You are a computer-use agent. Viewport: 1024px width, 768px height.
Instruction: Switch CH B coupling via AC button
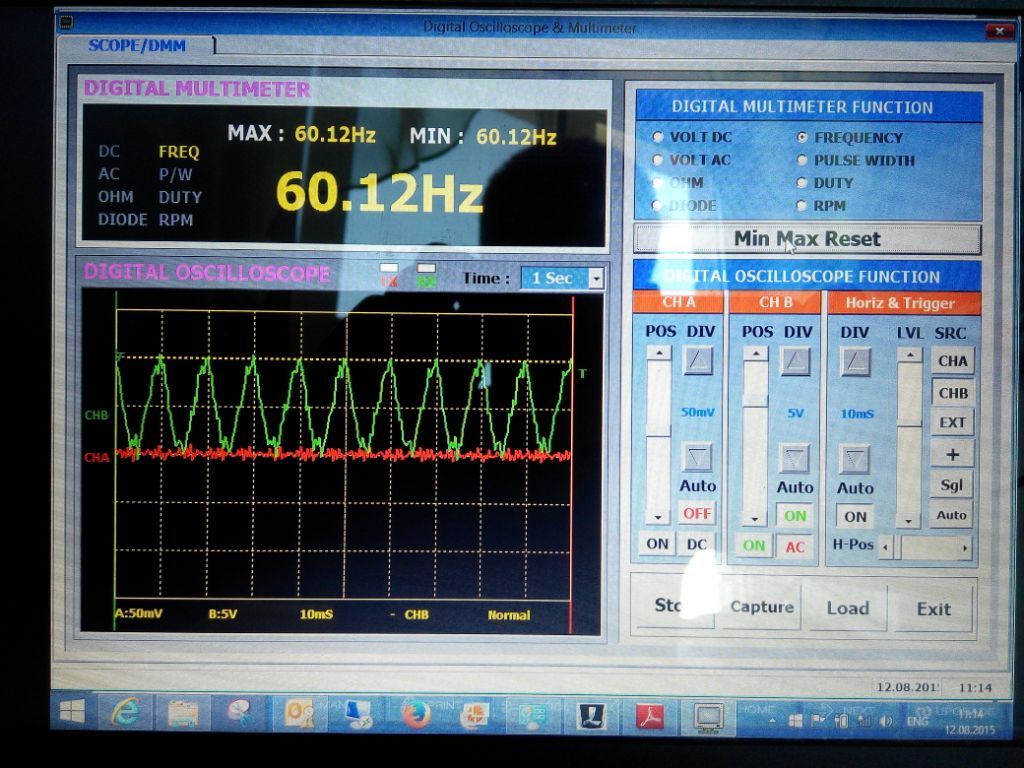point(795,546)
